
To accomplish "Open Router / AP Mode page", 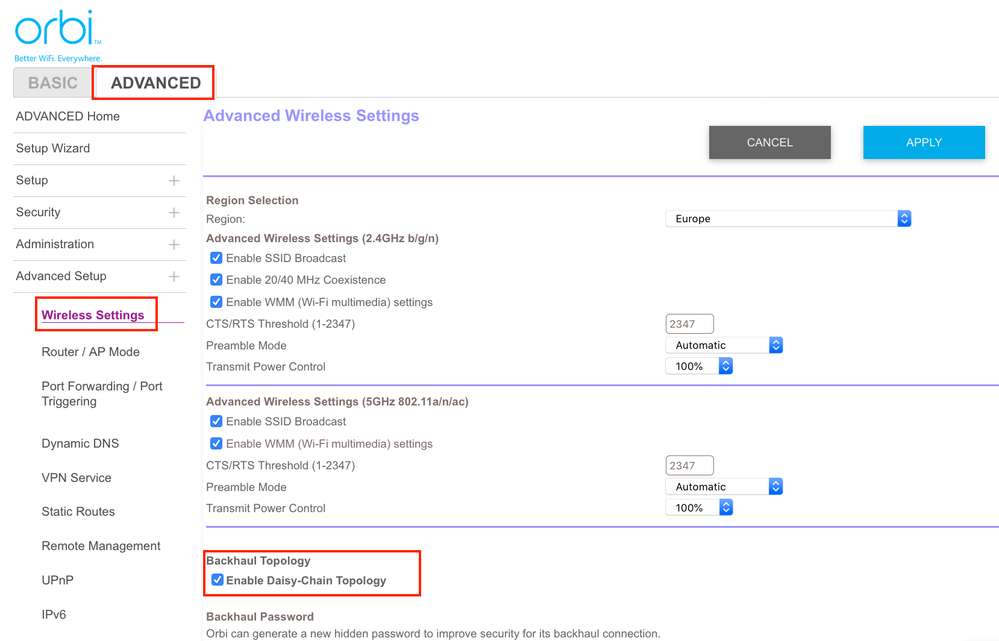I will click(x=91, y=352).
